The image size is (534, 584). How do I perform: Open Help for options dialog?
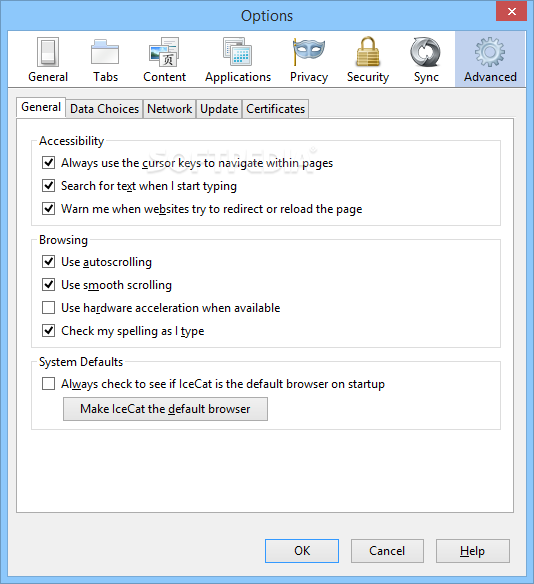473,551
